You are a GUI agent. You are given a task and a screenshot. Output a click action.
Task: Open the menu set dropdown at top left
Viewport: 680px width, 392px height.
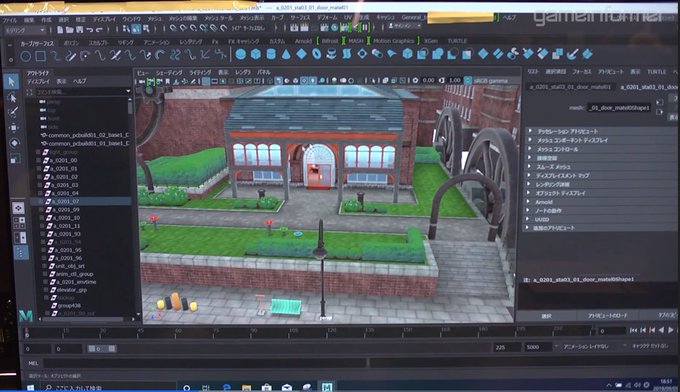(x=25, y=30)
